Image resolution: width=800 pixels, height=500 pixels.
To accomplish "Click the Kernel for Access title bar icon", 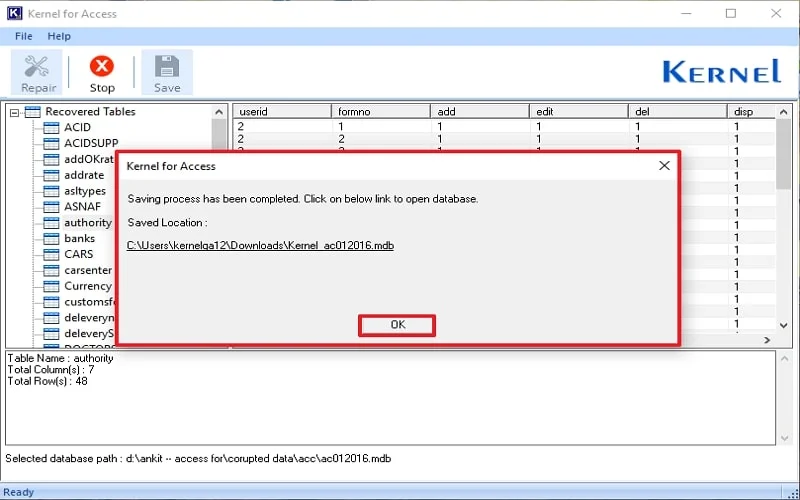I will click(14, 13).
